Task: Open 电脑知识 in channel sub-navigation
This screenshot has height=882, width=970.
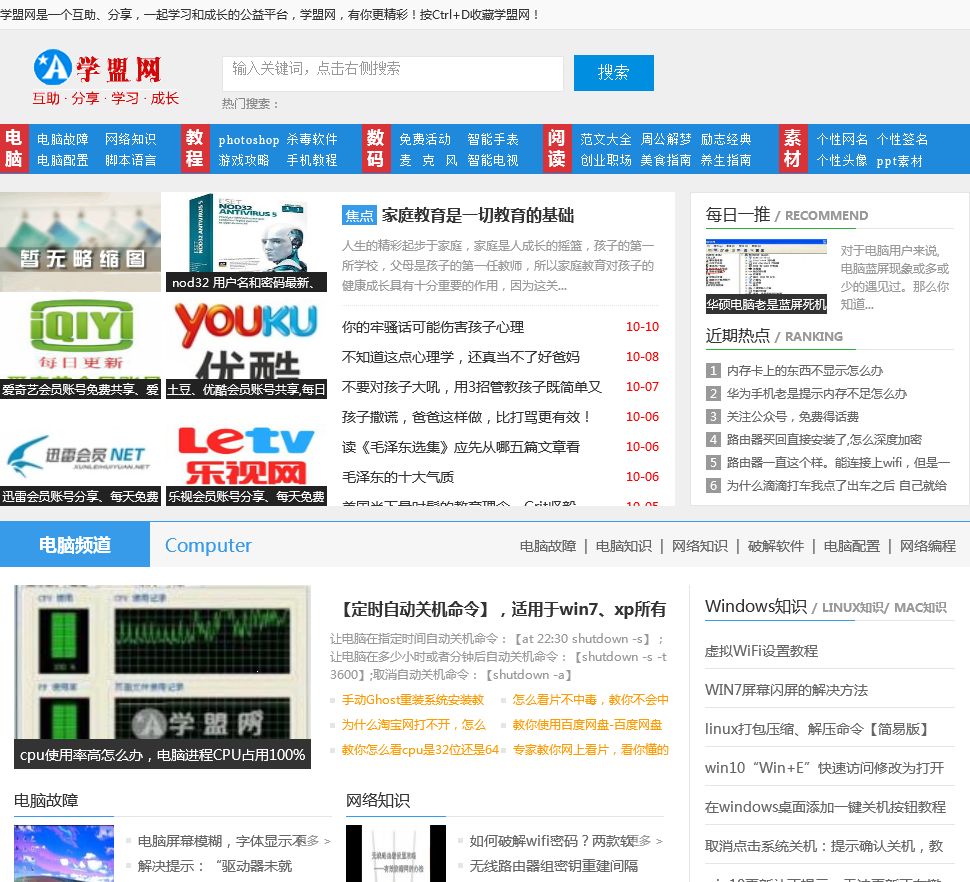Action: [624, 546]
